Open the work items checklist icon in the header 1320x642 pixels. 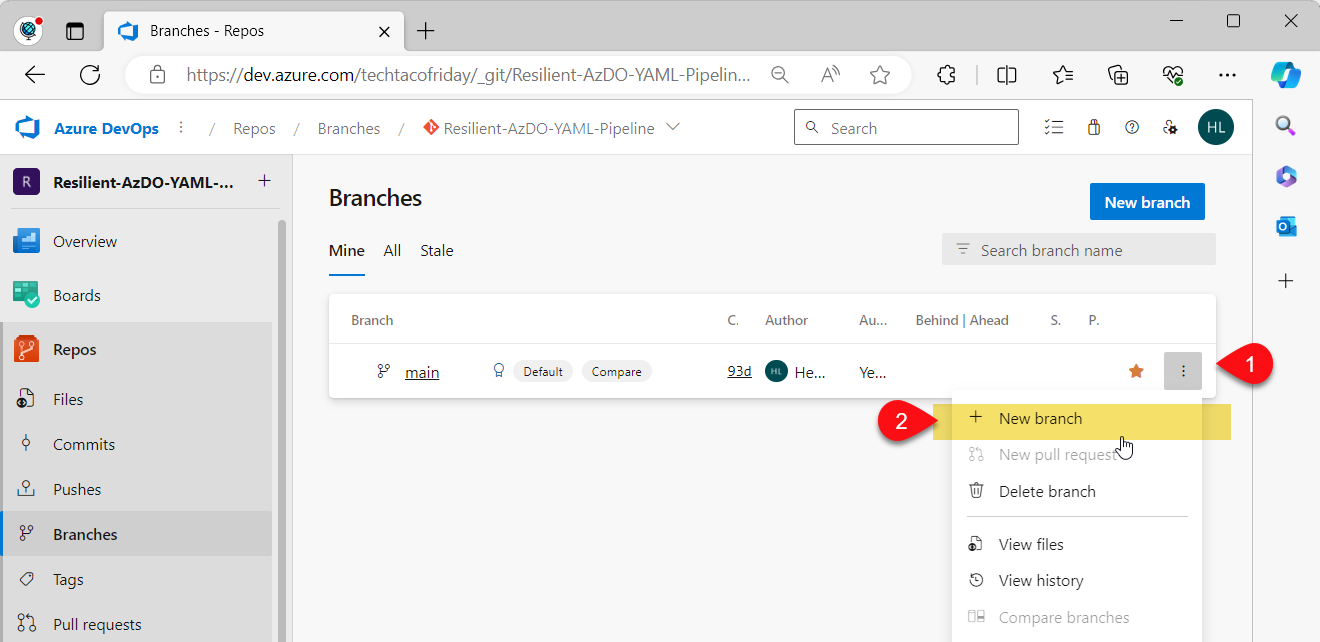pyautogui.click(x=1053, y=127)
